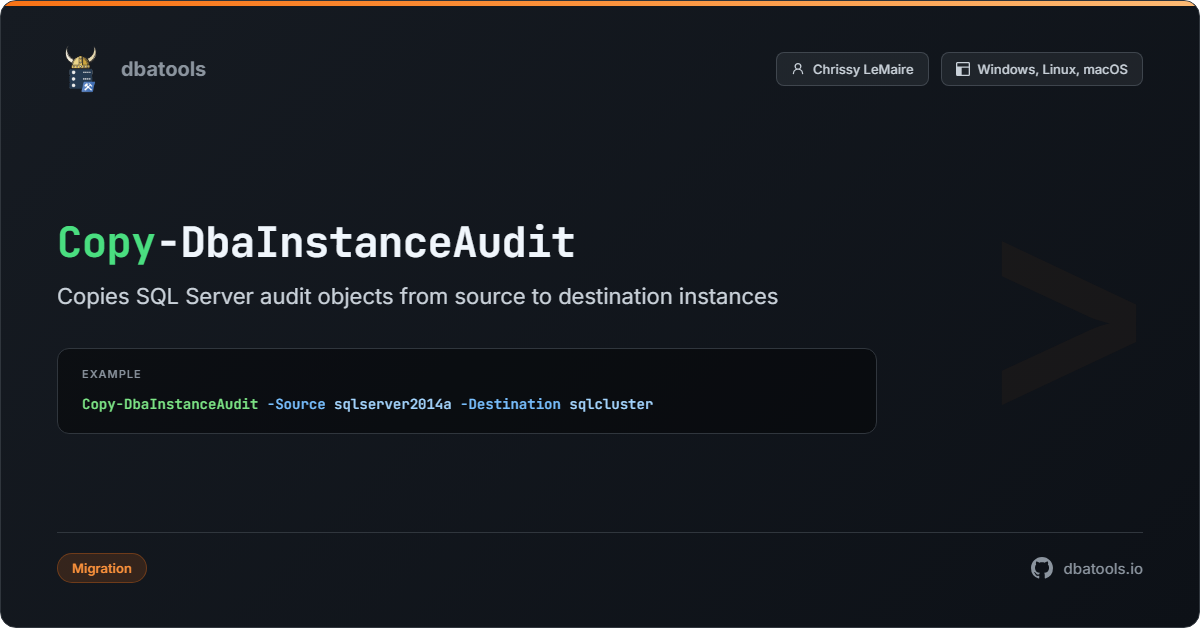This screenshot has height=628, width=1200.
Task: Click the green Copy word in title
Action: [x=107, y=243]
